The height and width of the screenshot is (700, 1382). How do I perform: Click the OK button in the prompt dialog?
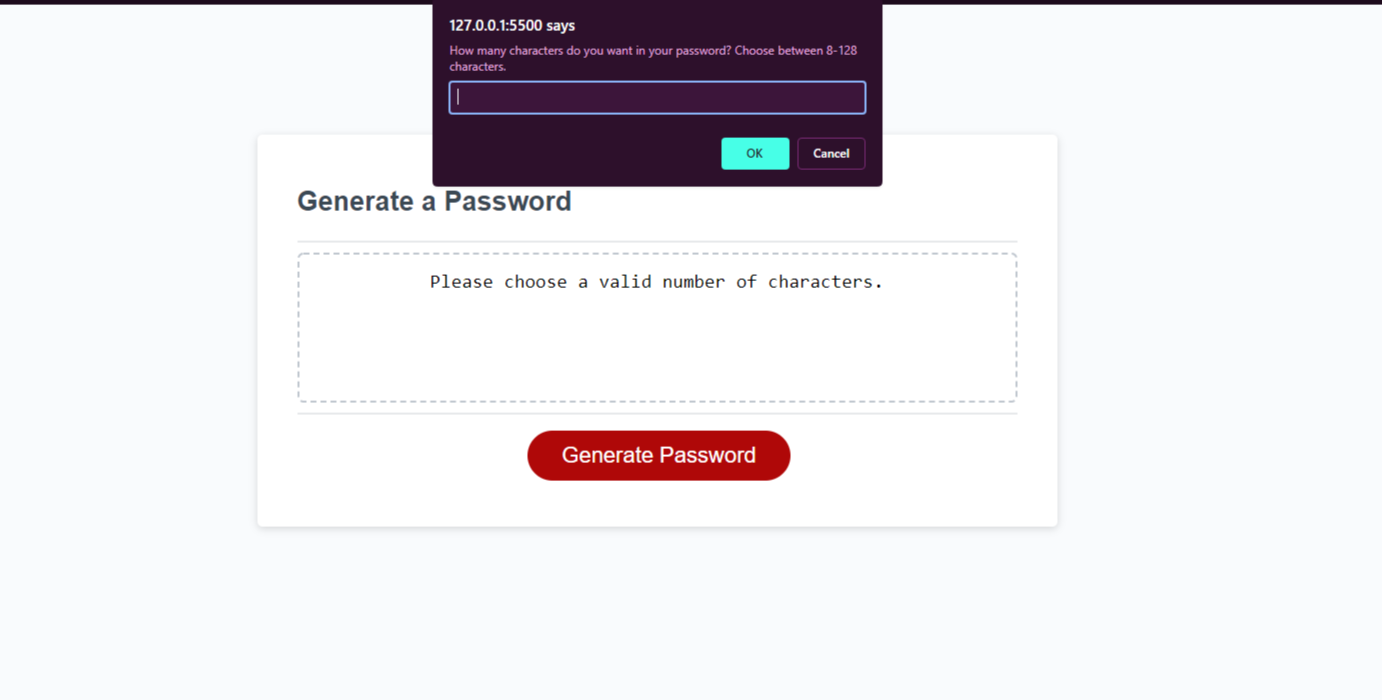755,153
